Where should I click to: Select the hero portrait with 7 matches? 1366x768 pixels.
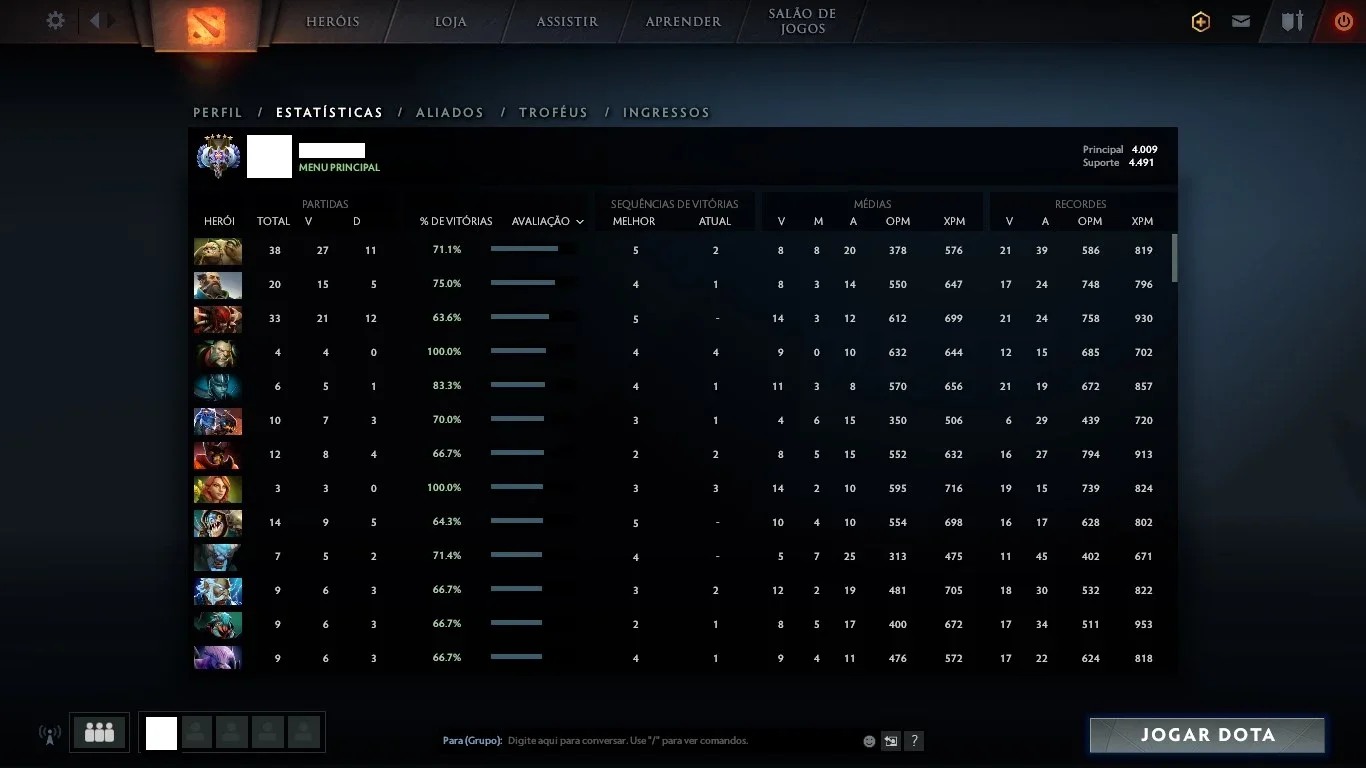[218, 557]
